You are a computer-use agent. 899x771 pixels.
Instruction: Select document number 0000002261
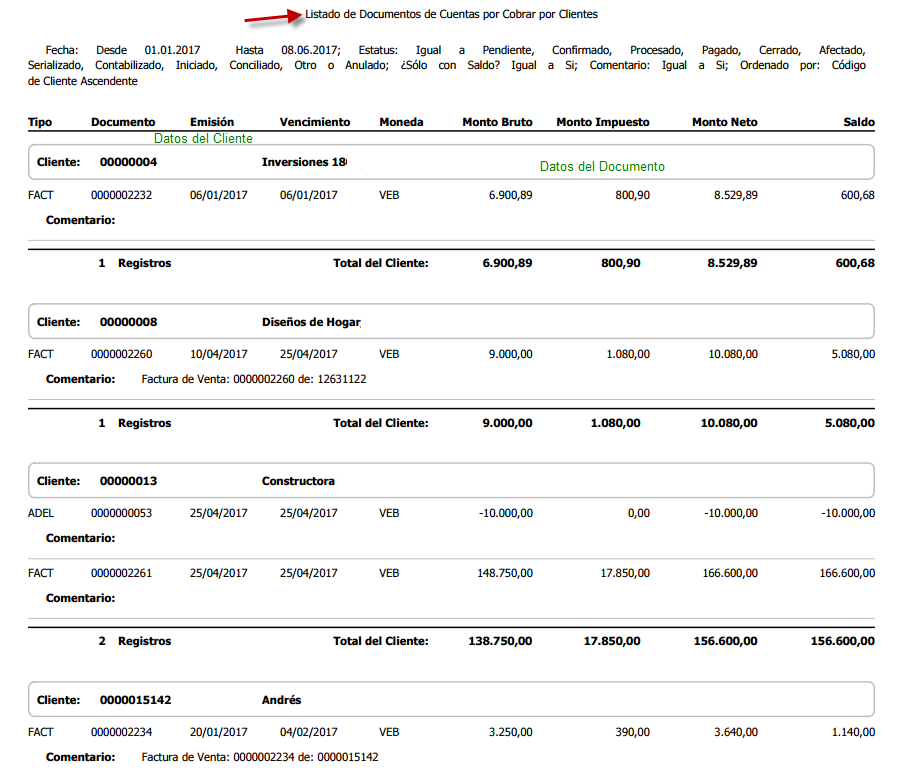pos(122,573)
